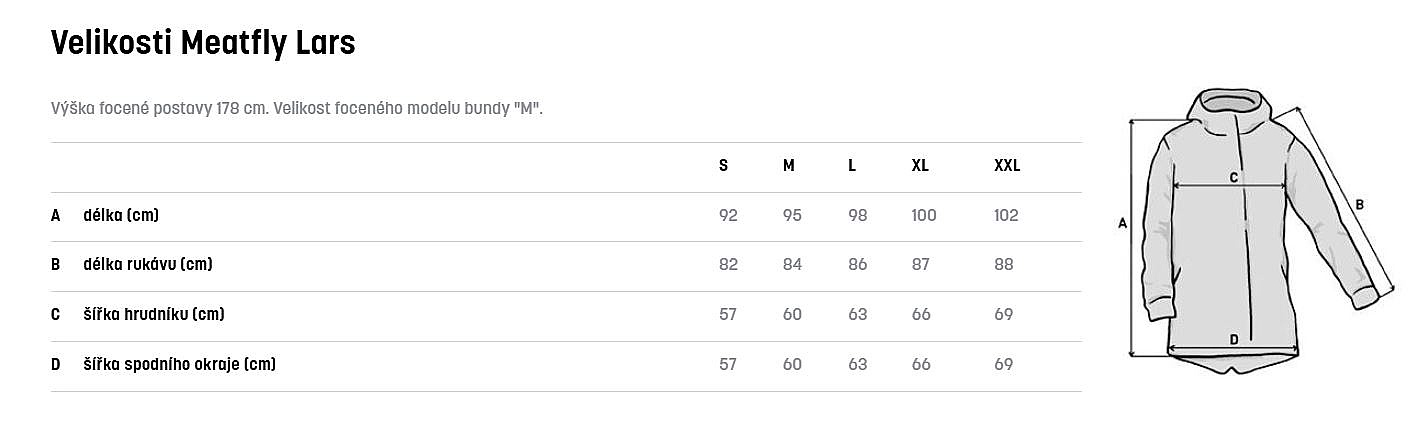Click value 95 for M length
Viewport: 1413px width, 424px height.
pyautogui.click(x=792, y=215)
